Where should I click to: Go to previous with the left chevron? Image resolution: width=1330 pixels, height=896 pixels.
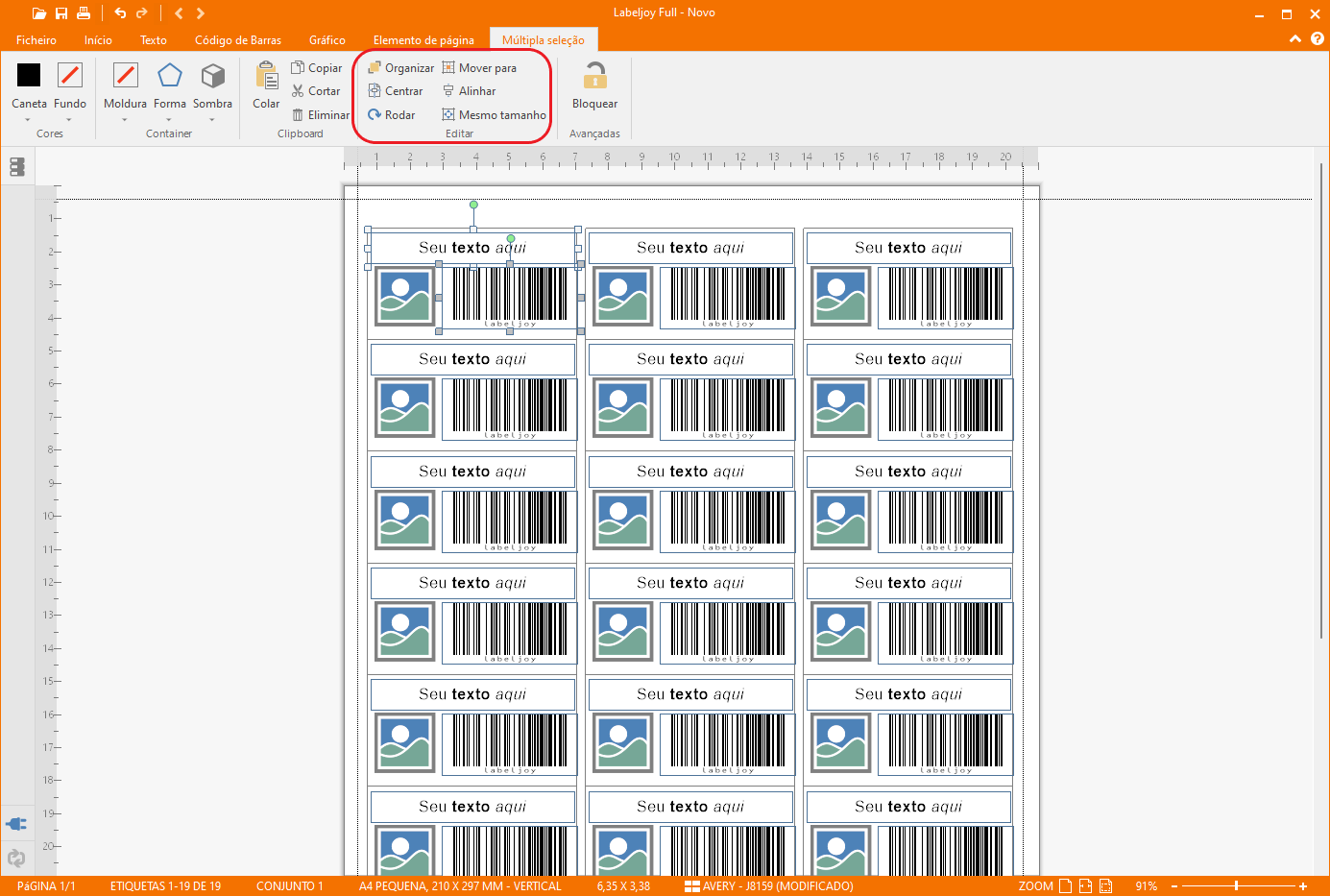[179, 13]
